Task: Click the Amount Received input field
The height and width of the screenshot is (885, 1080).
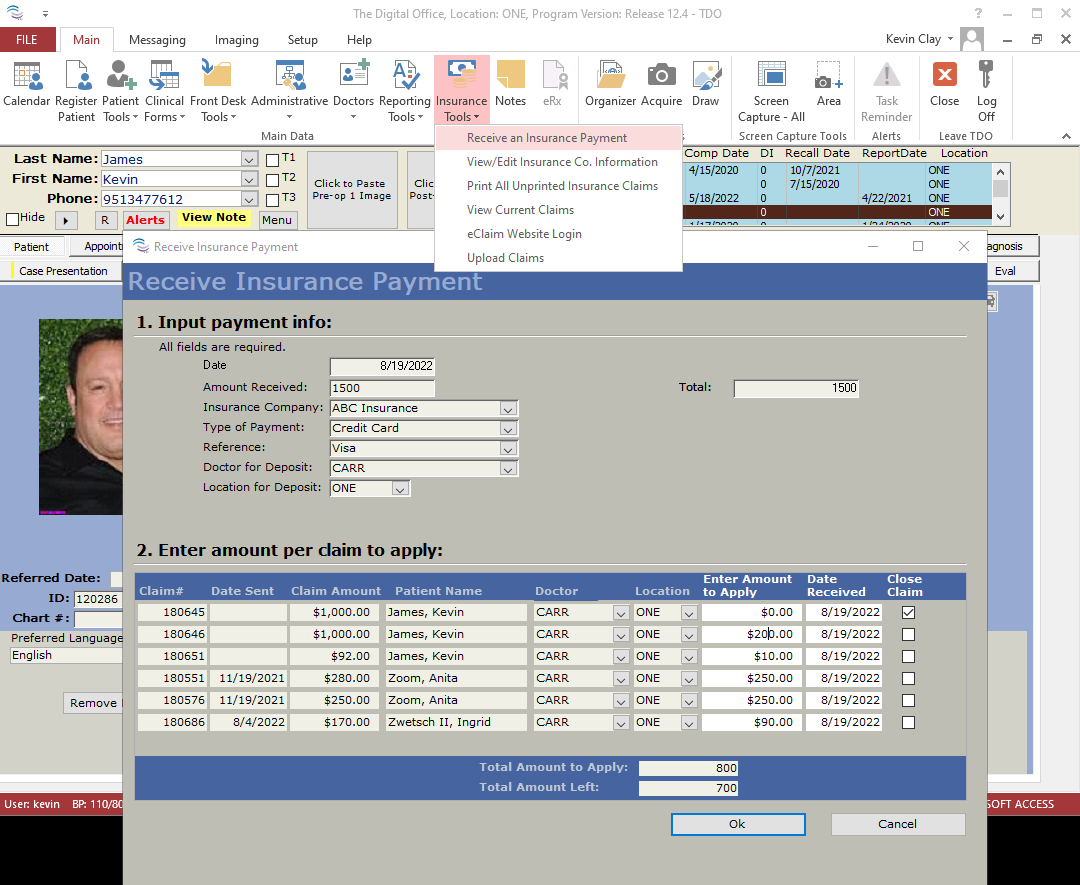Action: point(382,388)
